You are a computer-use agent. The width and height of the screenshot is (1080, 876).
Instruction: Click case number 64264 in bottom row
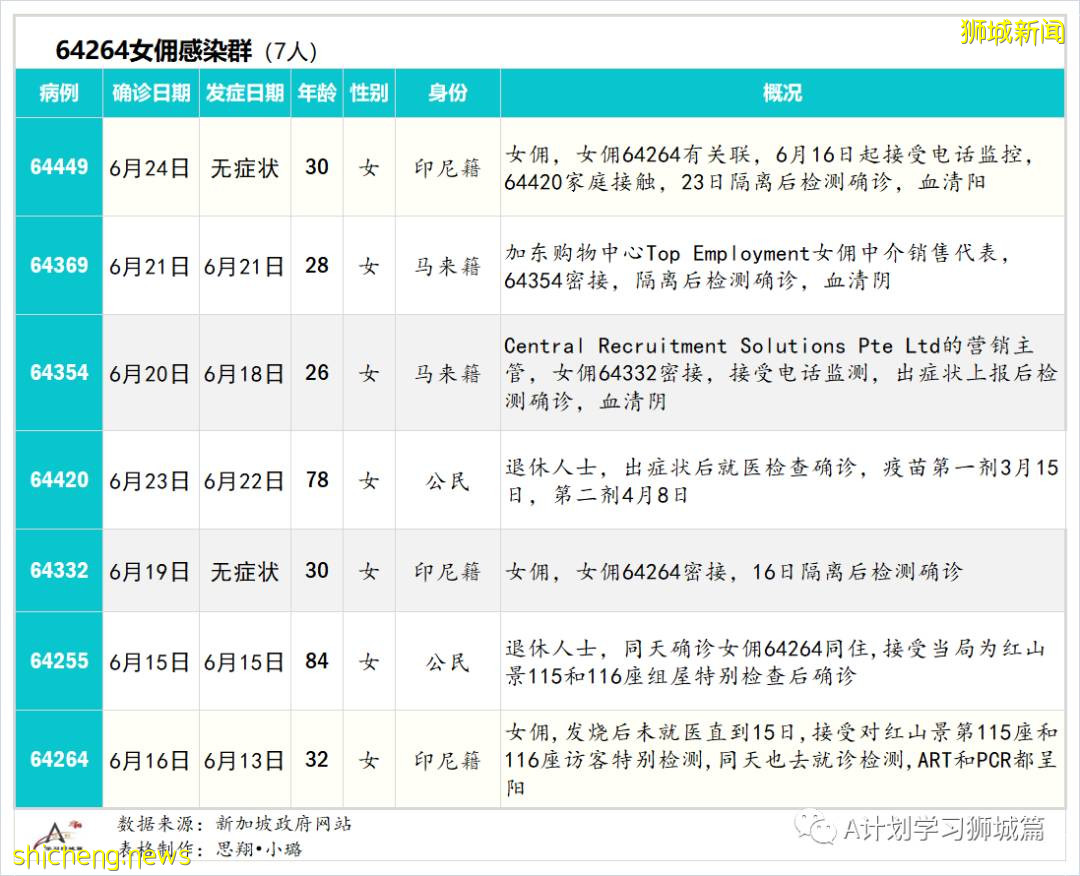pos(59,759)
